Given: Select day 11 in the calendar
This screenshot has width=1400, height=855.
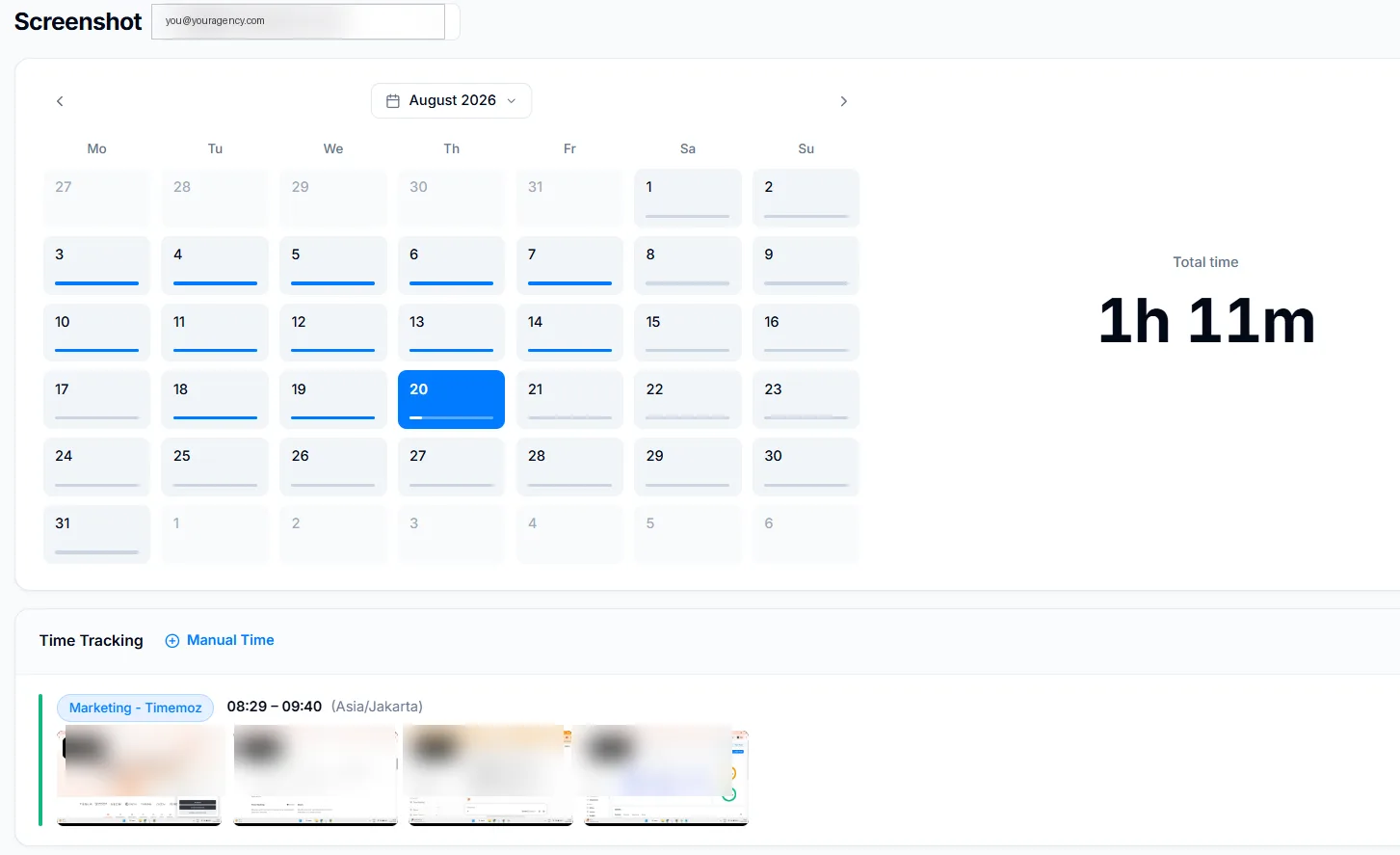Looking at the screenshot, I should click(x=215, y=333).
